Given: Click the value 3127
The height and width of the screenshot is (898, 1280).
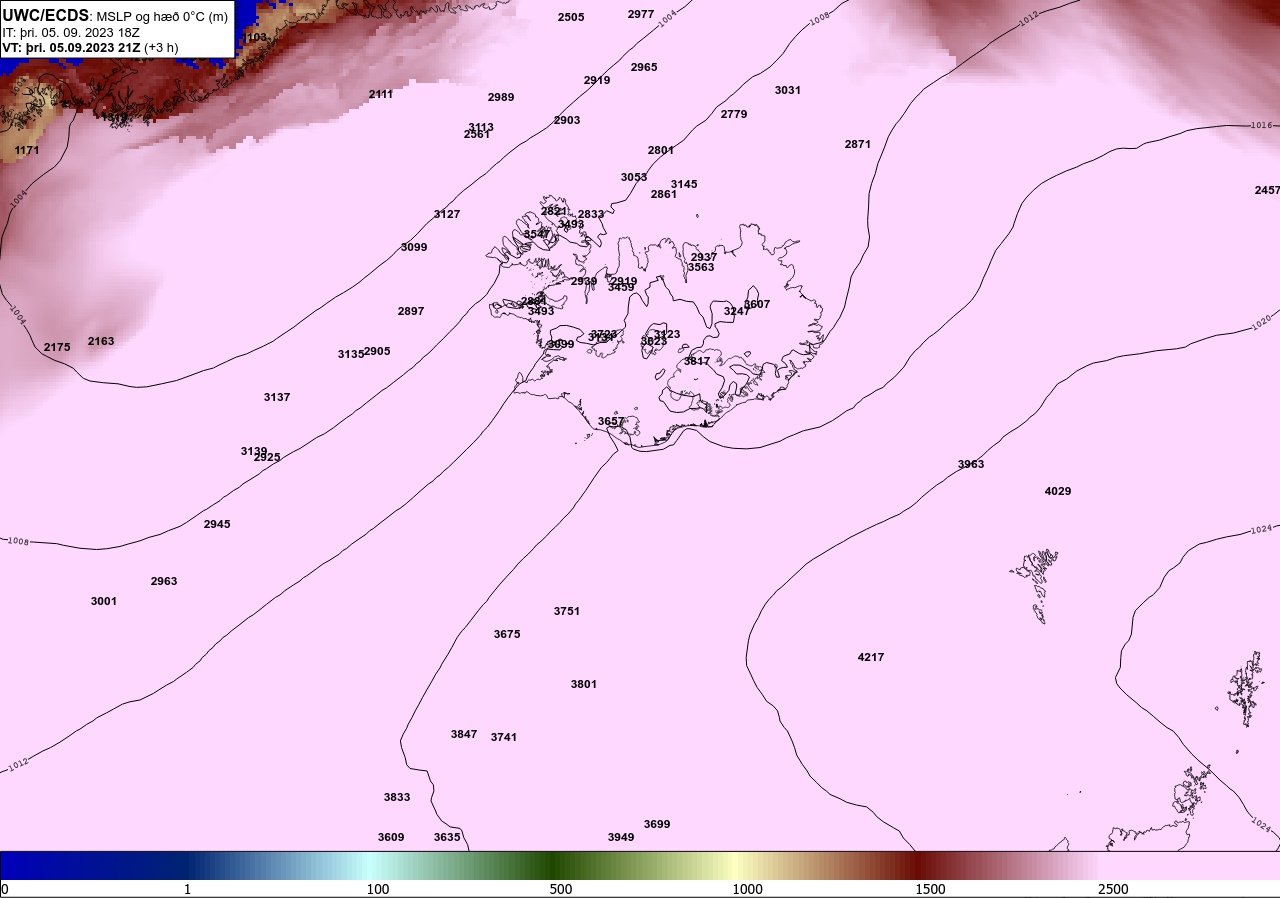Looking at the screenshot, I should [447, 214].
